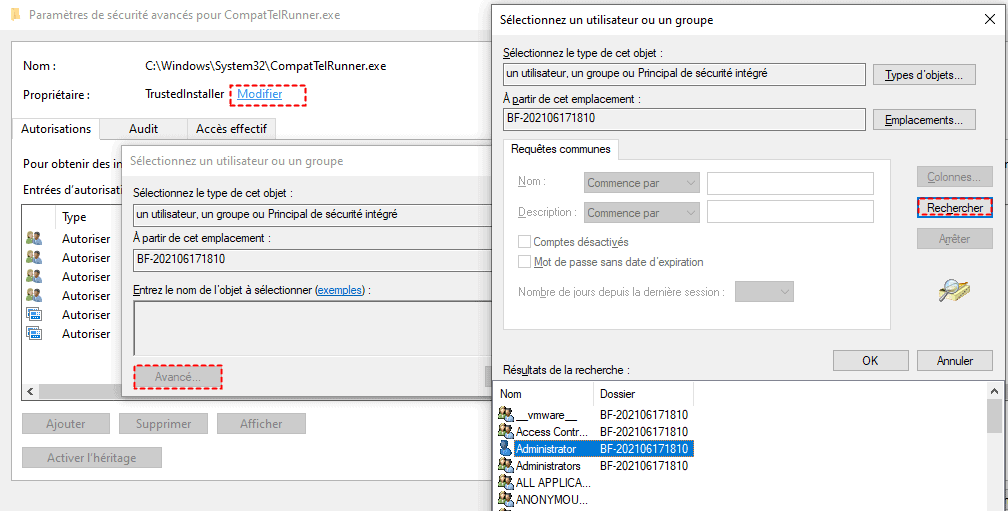Open the Nom 'Commence par' dropdown
Screen dimensions: 1008x511
click(641, 183)
